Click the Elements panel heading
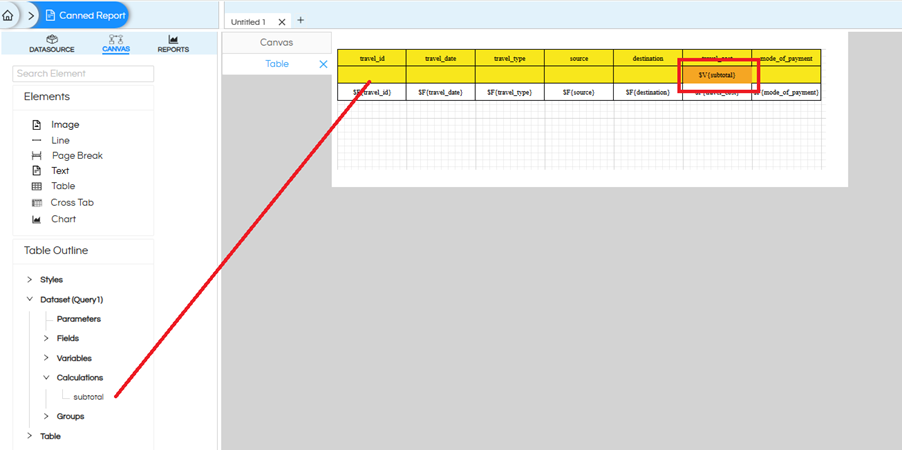 tap(47, 97)
